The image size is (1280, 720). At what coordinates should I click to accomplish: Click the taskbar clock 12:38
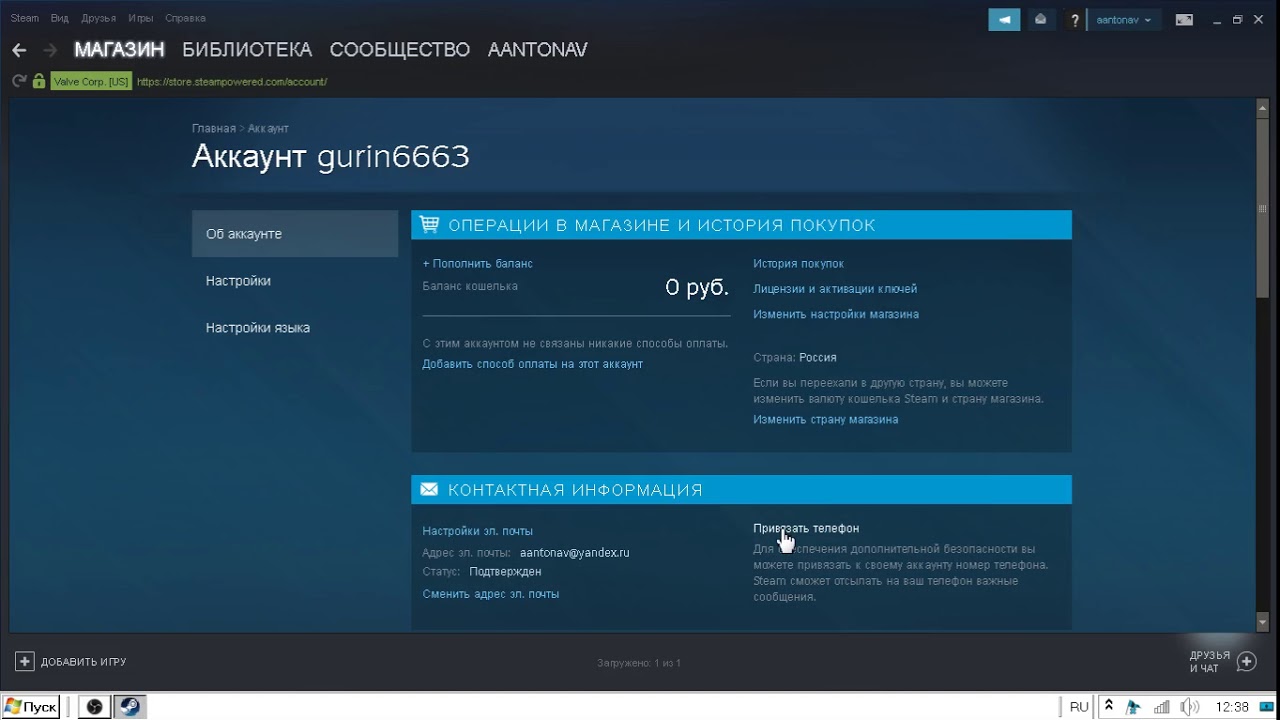1232,707
